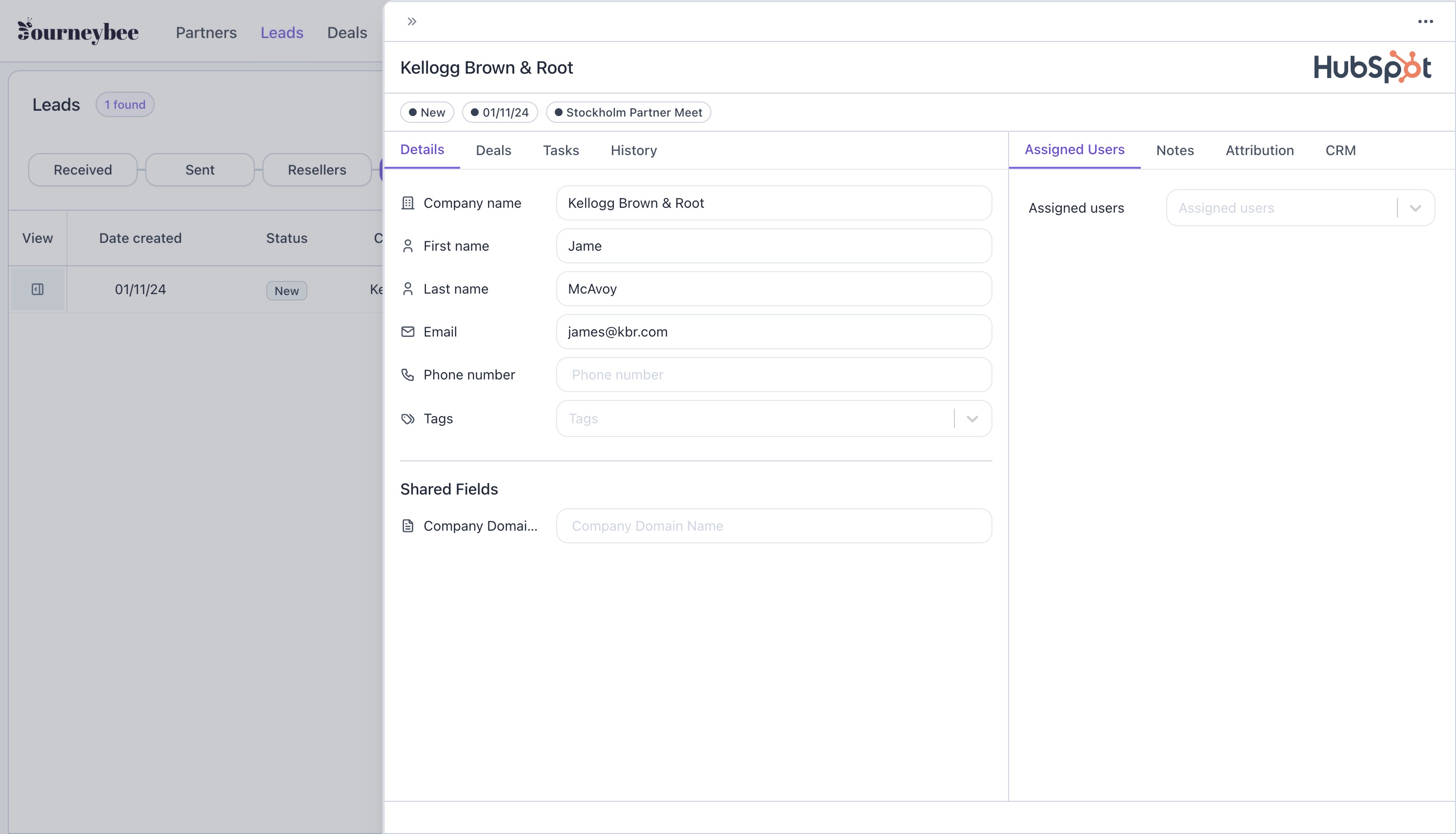Click the View column header

[37, 238]
